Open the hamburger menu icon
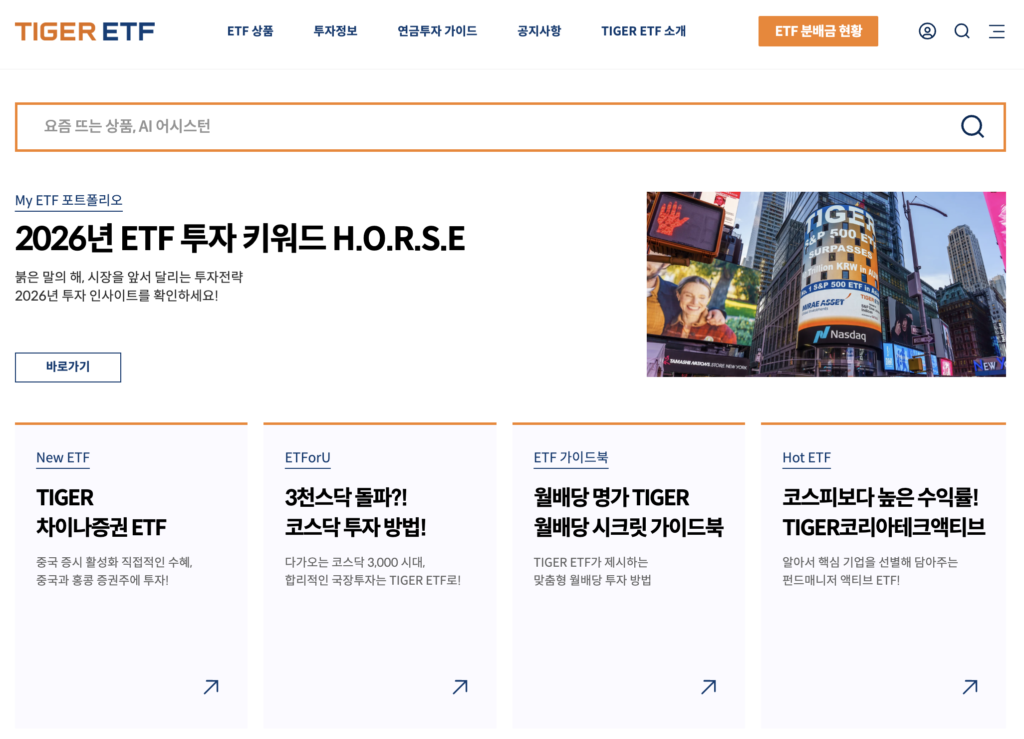Screen dimensions: 1024x739 click(x=996, y=31)
